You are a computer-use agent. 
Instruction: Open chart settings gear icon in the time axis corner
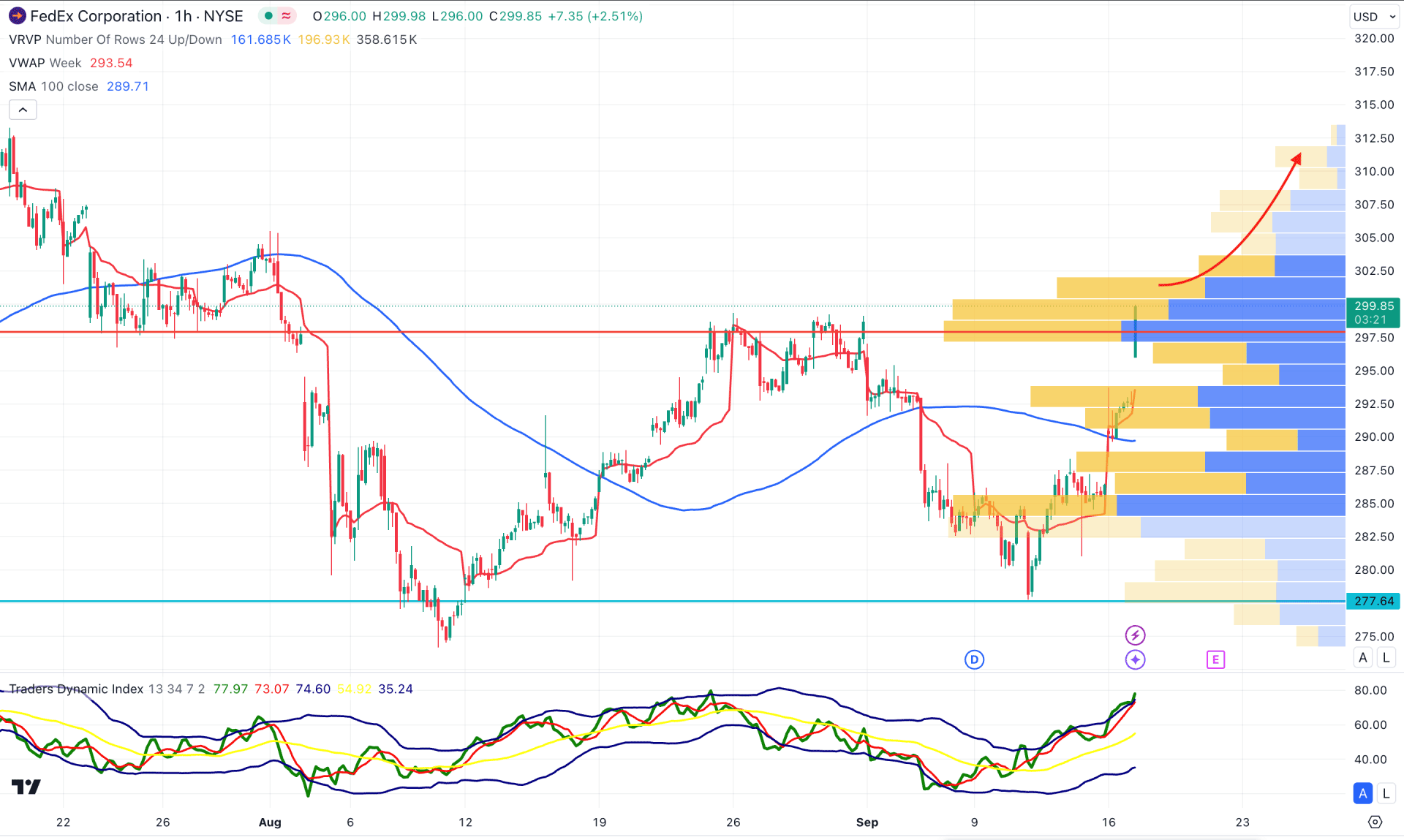(x=1375, y=822)
